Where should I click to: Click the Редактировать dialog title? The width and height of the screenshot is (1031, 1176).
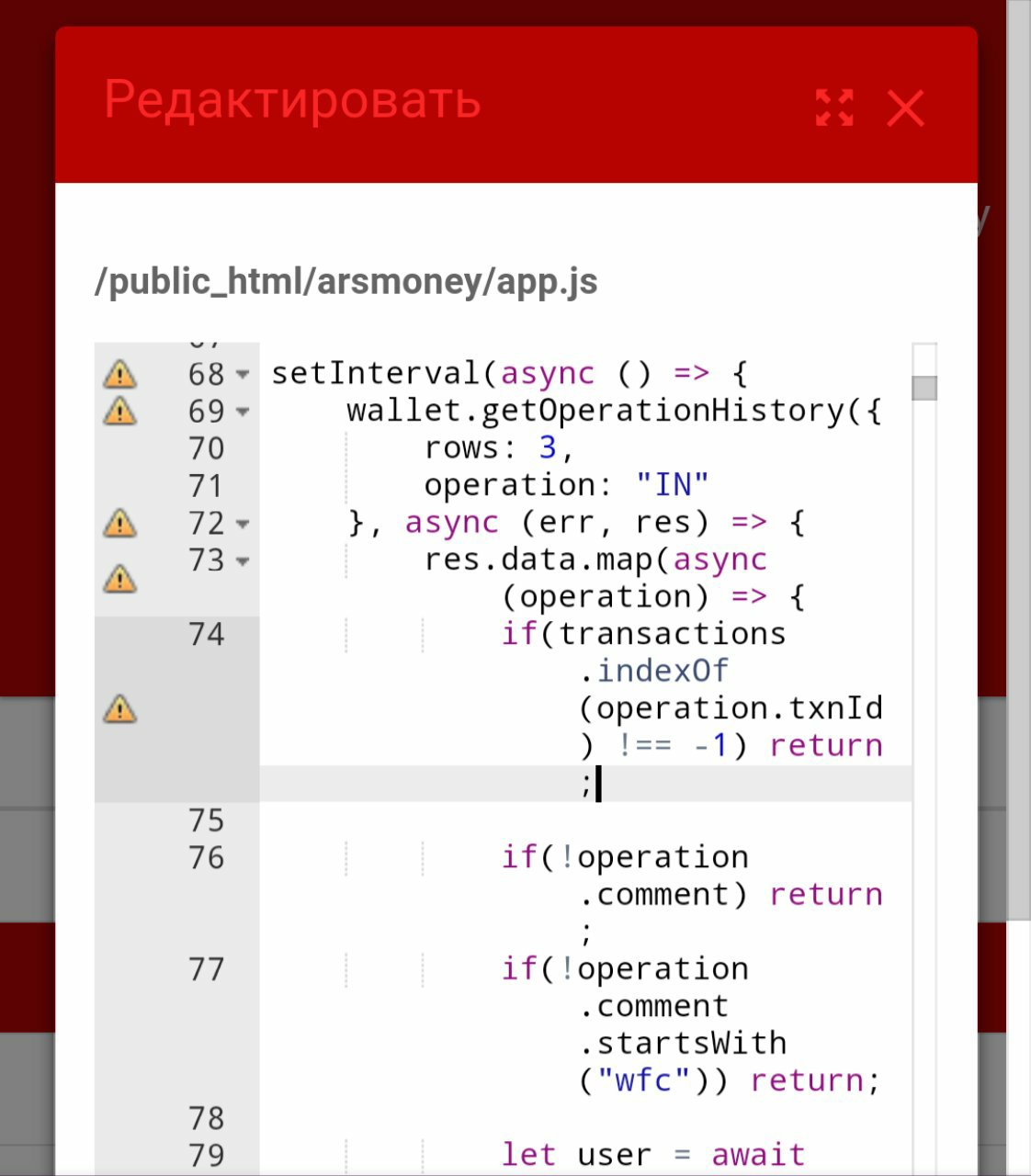(292, 99)
